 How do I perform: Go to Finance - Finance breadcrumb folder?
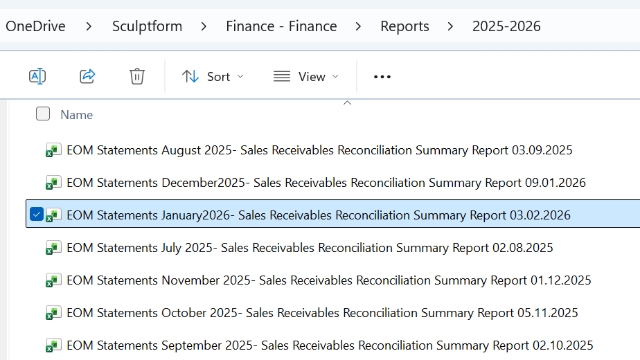coord(281,26)
